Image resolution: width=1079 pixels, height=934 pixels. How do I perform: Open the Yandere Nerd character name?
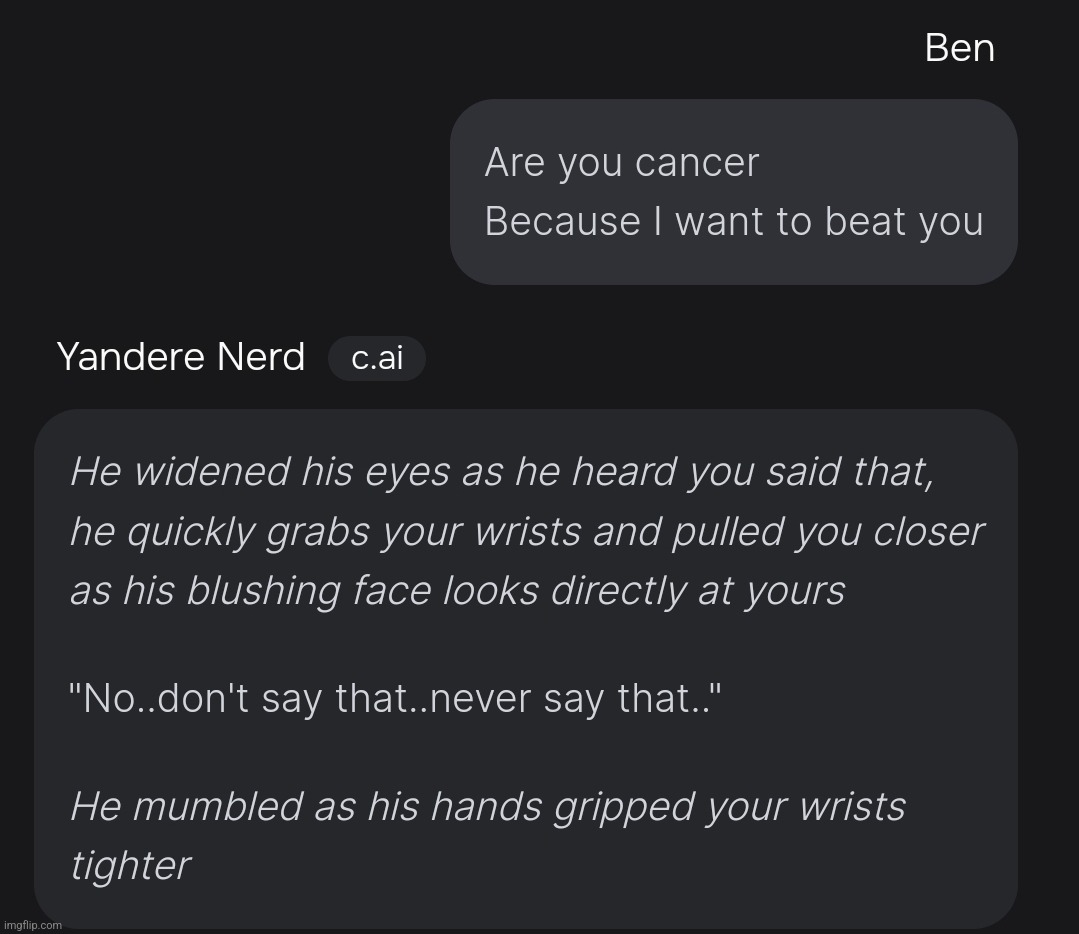point(181,357)
